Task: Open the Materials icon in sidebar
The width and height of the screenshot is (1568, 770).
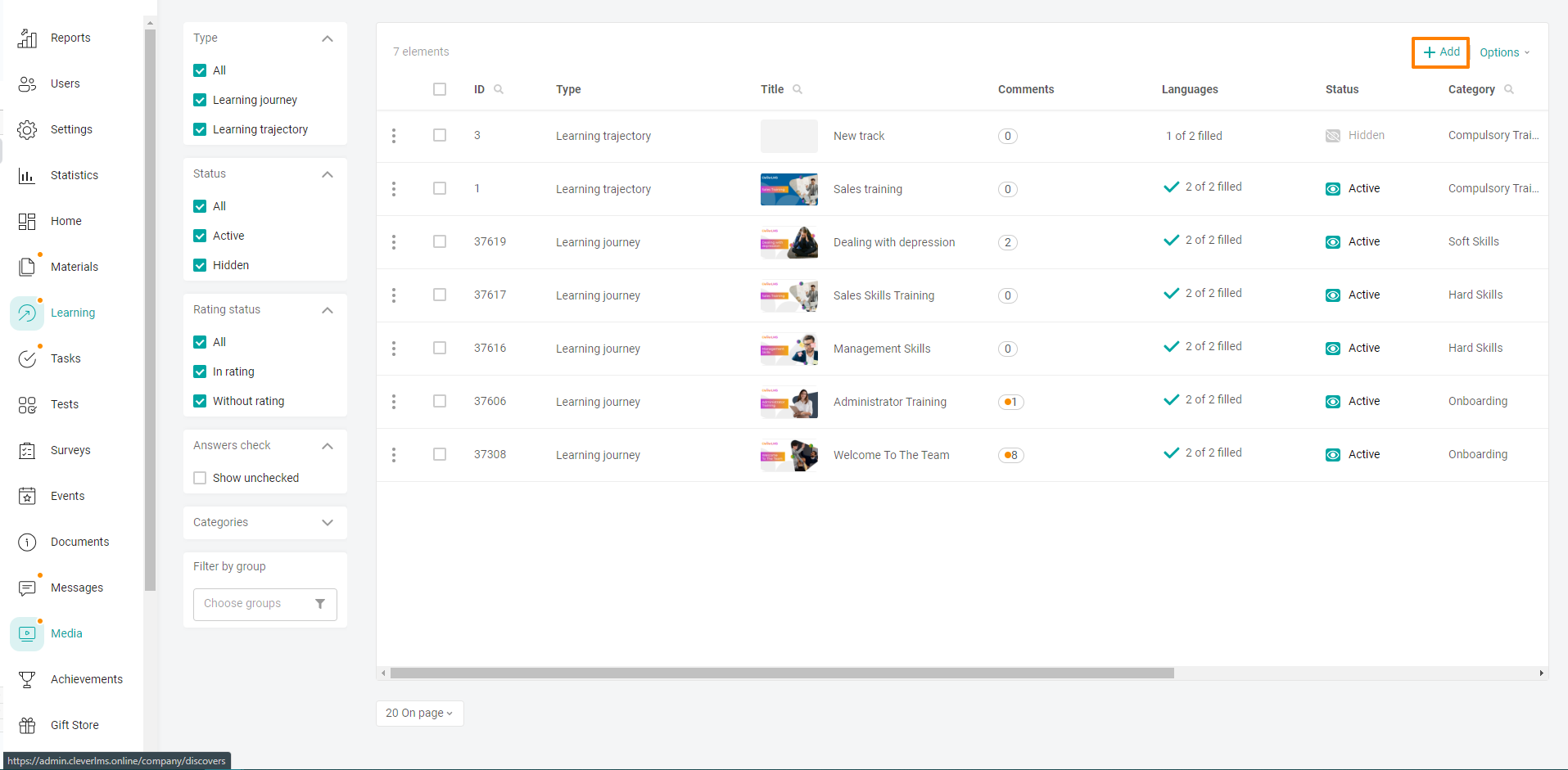Action: [27, 267]
